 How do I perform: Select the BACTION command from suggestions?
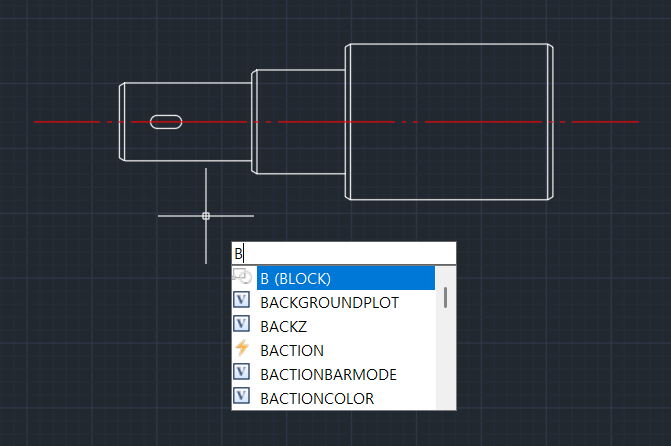292,350
